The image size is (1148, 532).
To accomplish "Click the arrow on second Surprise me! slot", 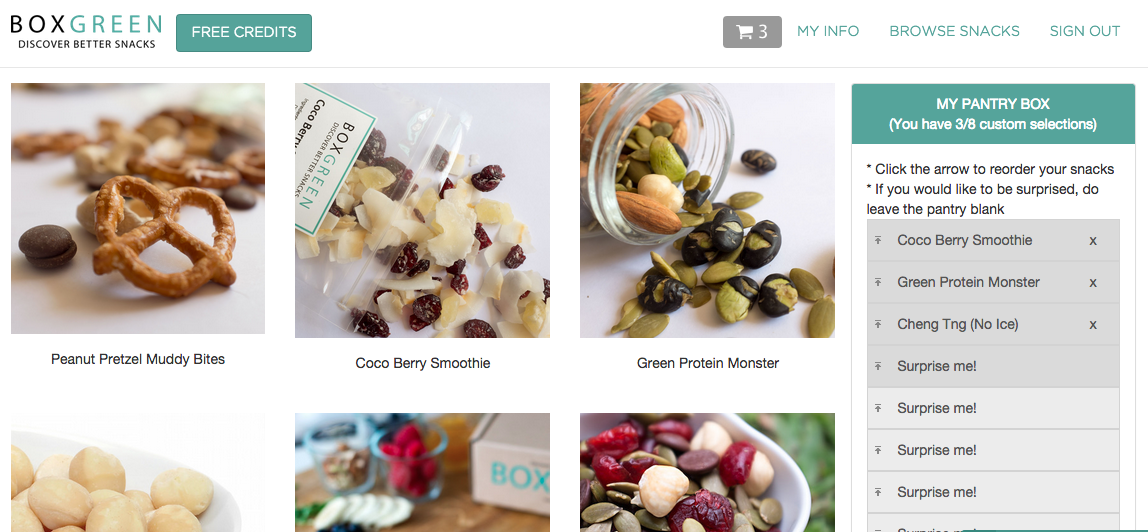I will [x=877, y=408].
